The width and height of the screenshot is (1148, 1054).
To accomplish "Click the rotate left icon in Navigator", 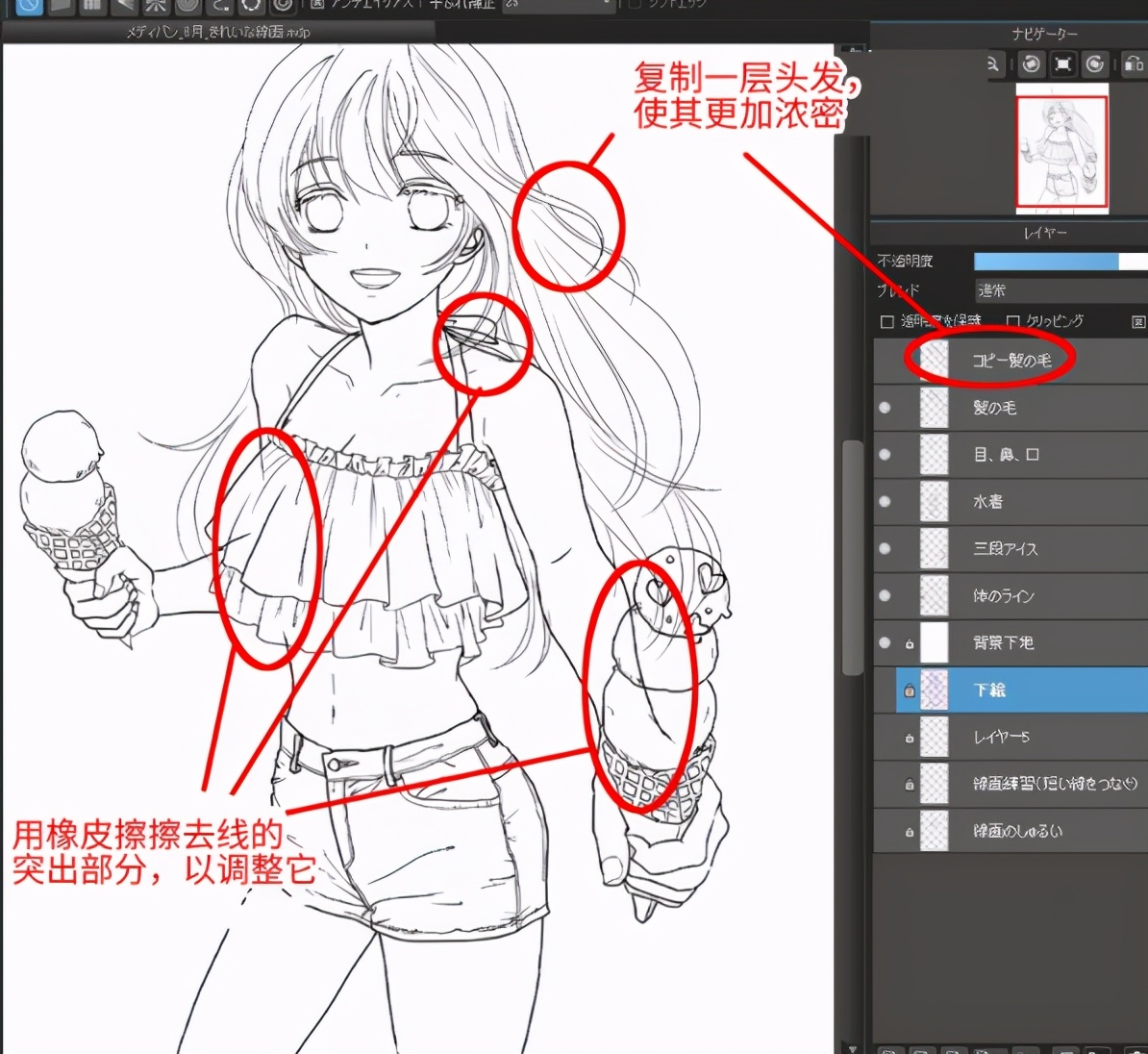I will point(1032,64).
